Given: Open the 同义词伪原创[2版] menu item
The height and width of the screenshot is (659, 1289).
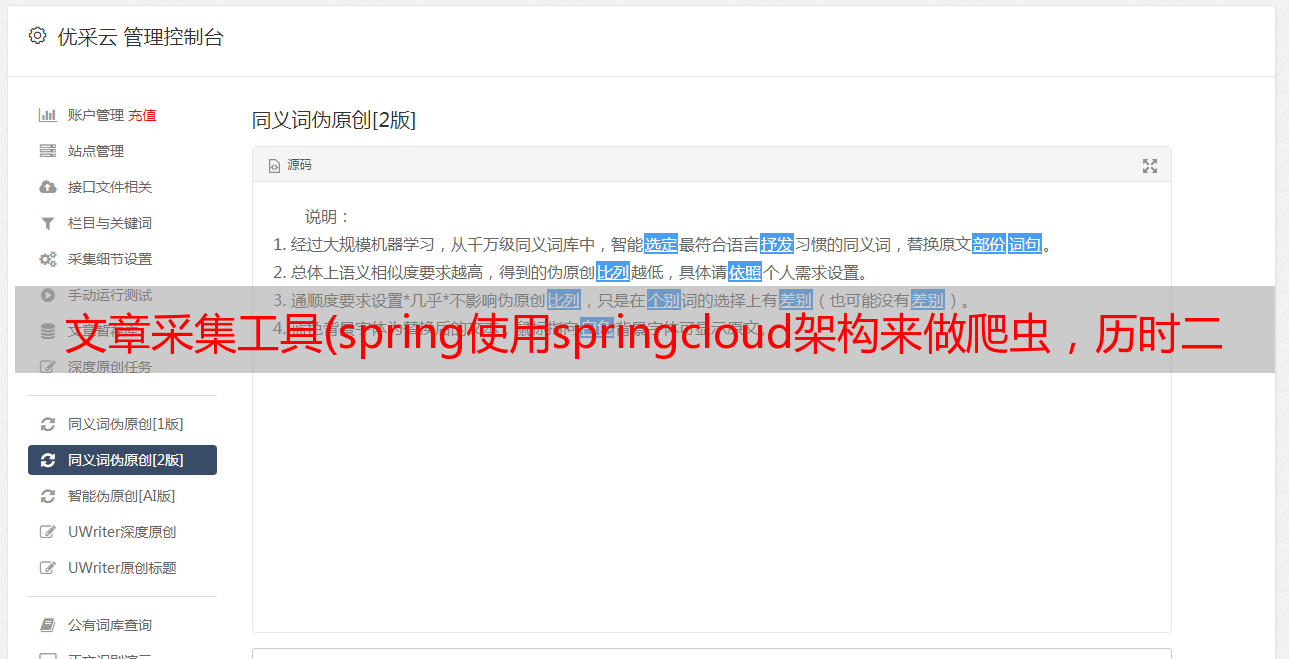Looking at the screenshot, I should [122, 460].
